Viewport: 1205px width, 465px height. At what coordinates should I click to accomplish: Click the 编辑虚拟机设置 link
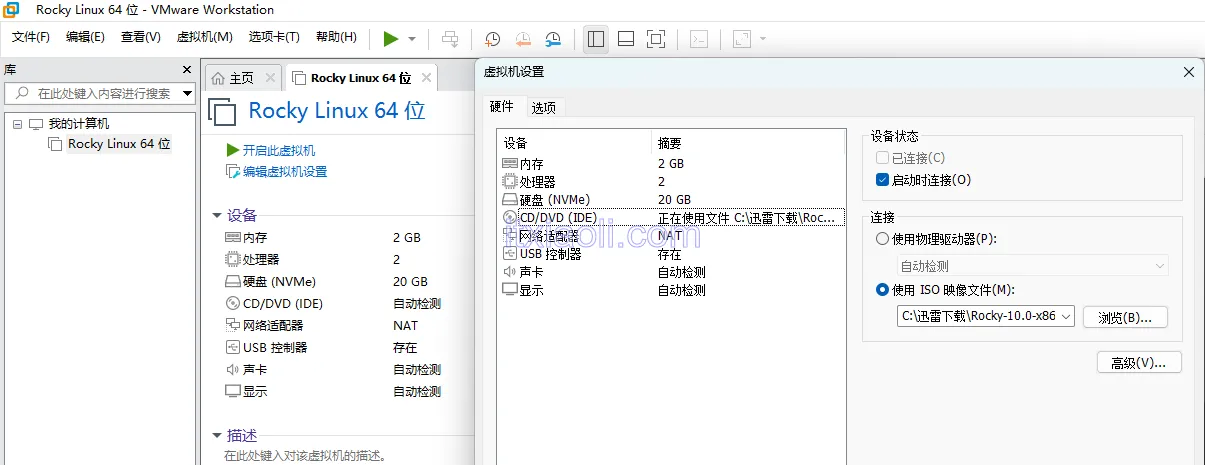[x=285, y=172]
